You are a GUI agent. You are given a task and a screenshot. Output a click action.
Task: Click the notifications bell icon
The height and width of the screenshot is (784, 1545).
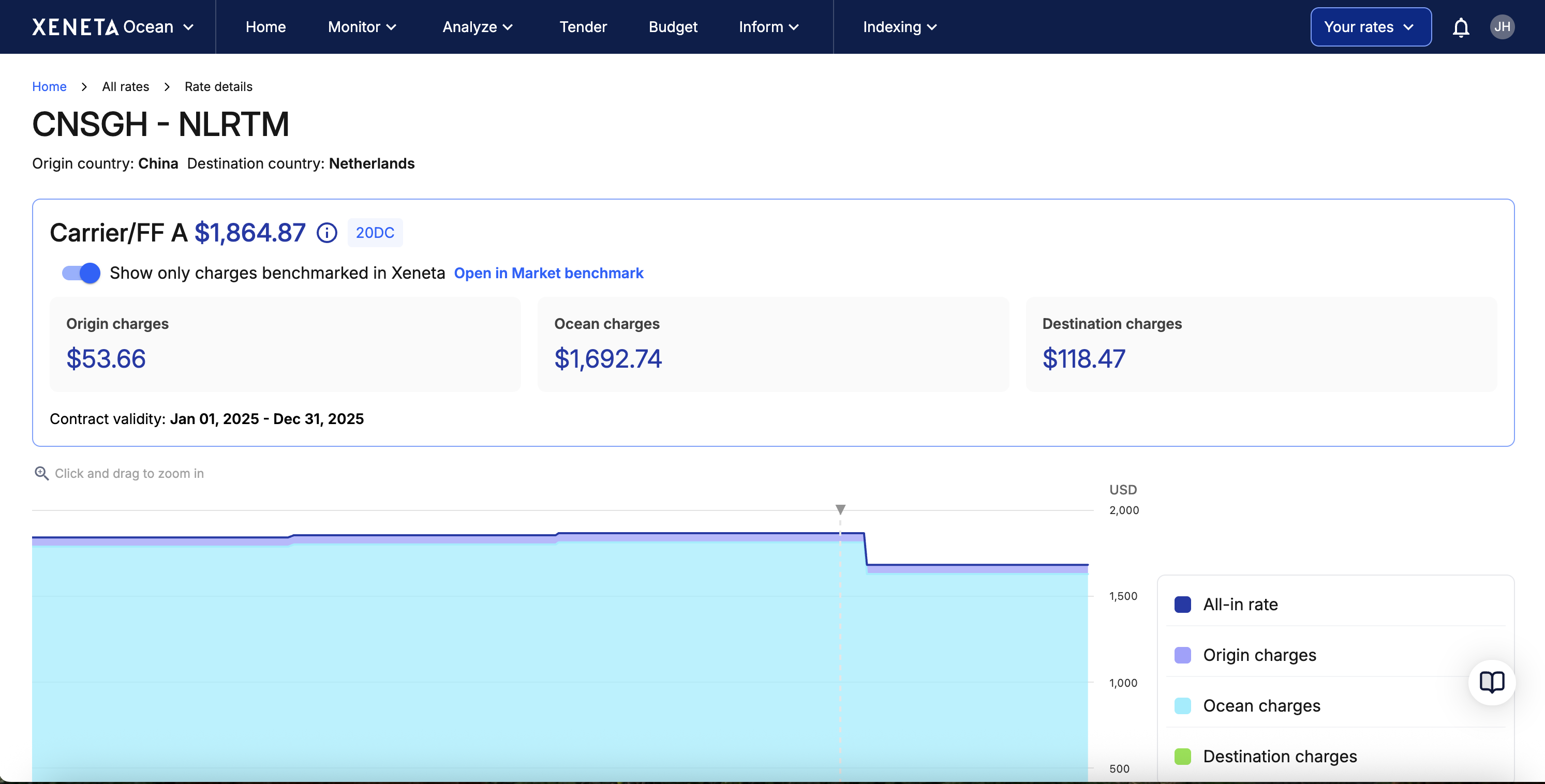click(x=1461, y=27)
